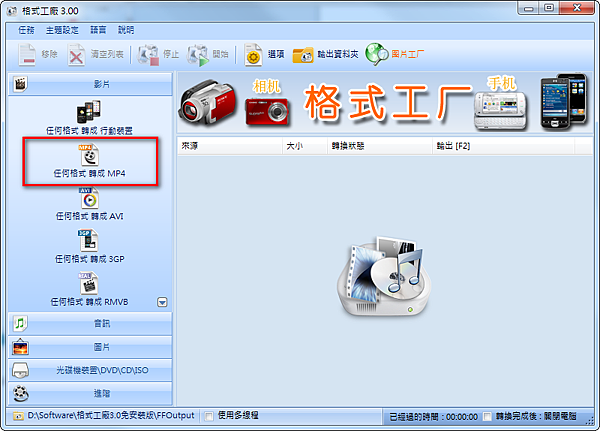This screenshot has height=431, width=600.
Task: Click the 清空列表 toolbar icon
Action: click(x=76, y=55)
